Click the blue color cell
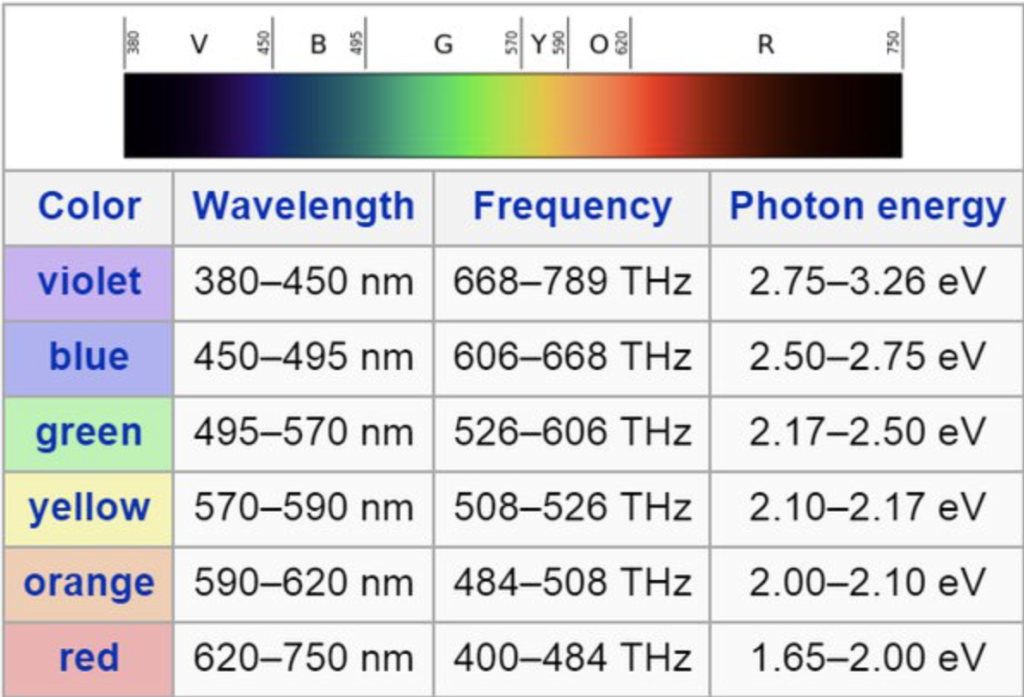The image size is (1024, 697). [x=88, y=357]
